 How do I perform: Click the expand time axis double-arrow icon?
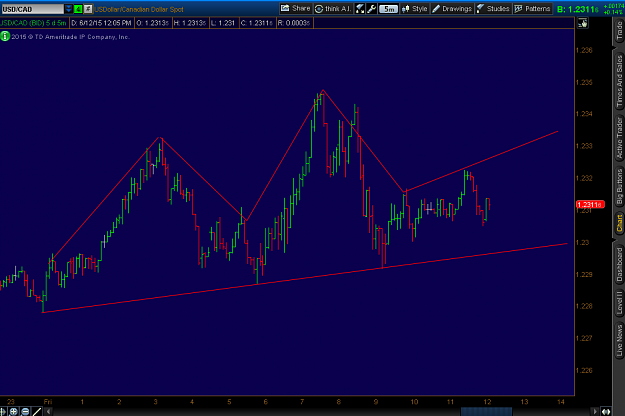coord(606,411)
